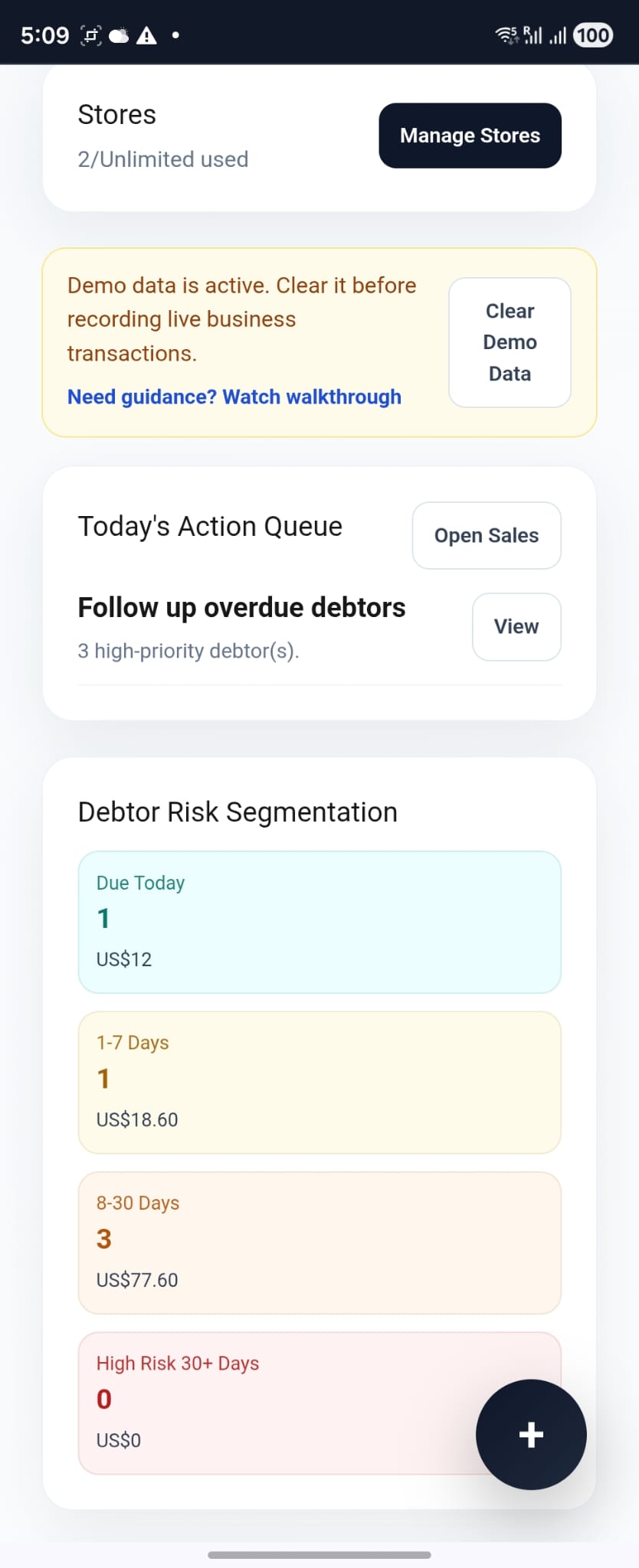The image size is (639, 1568).
Task: Select the 8-30 Days risk card
Action: (x=319, y=1242)
